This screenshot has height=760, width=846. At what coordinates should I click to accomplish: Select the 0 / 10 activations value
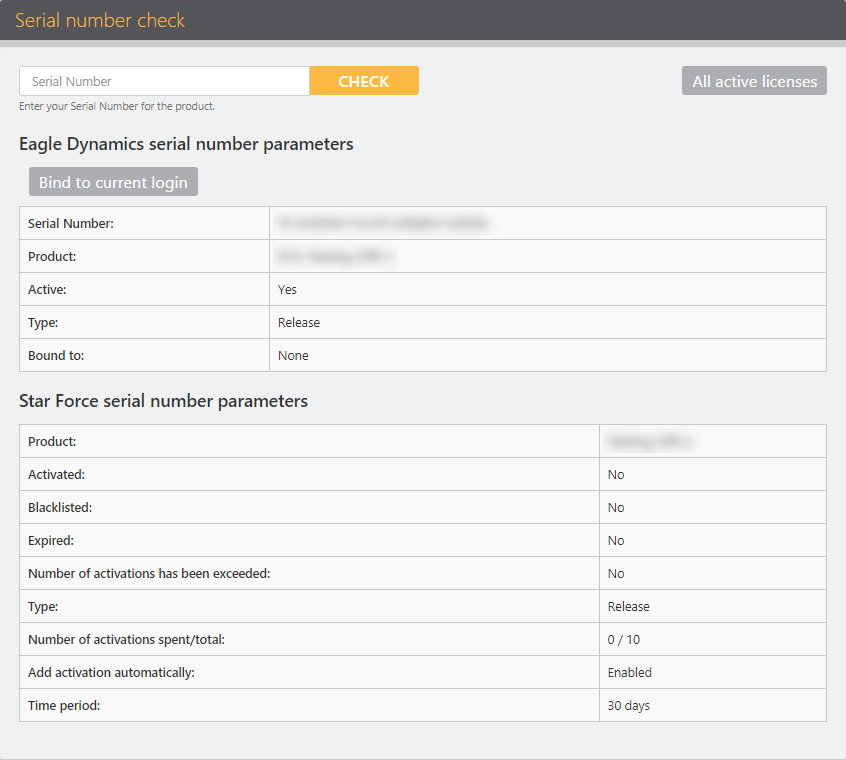tap(624, 640)
